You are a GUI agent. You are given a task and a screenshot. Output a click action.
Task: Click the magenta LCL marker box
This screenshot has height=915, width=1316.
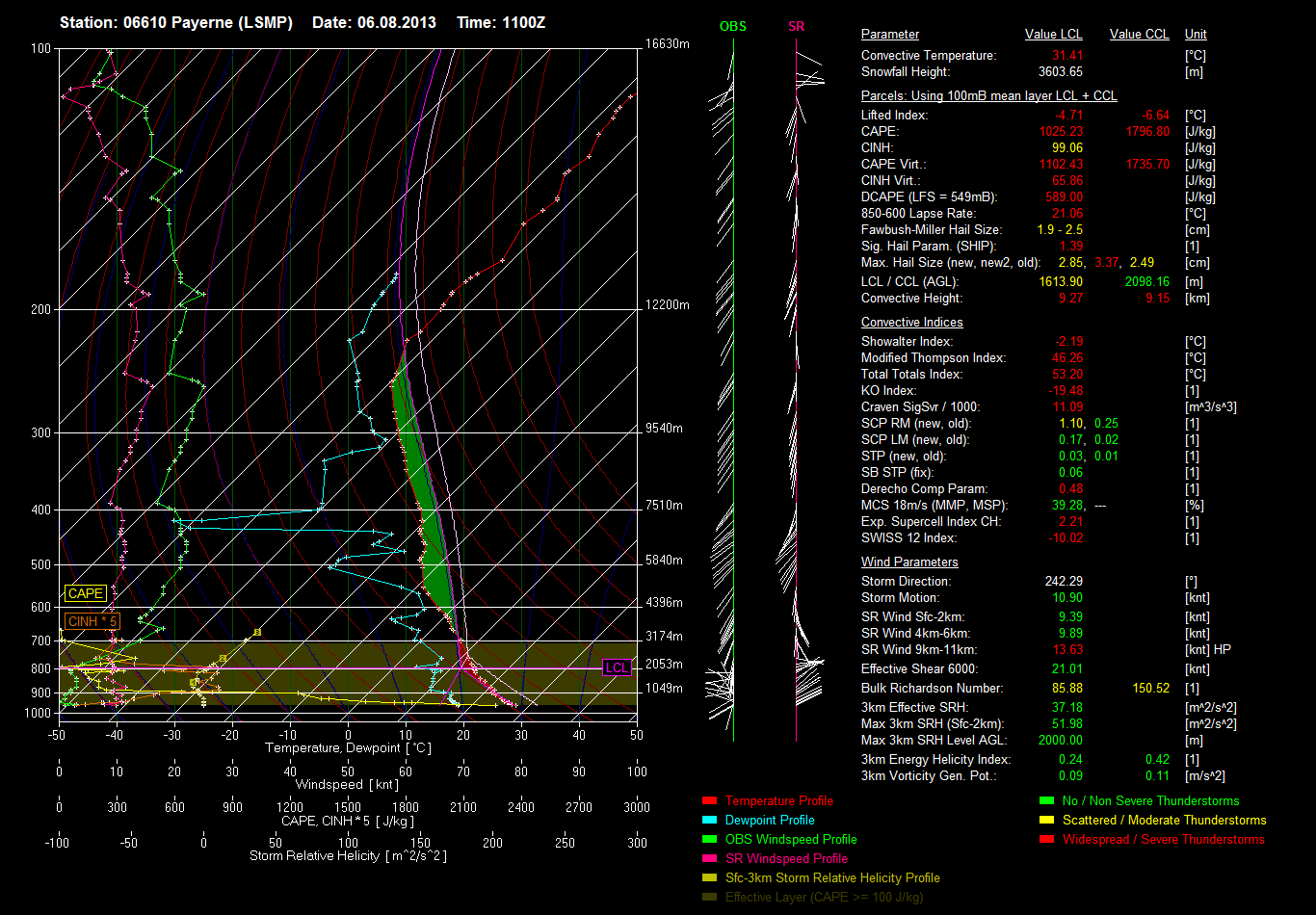click(x=616, y=667)
